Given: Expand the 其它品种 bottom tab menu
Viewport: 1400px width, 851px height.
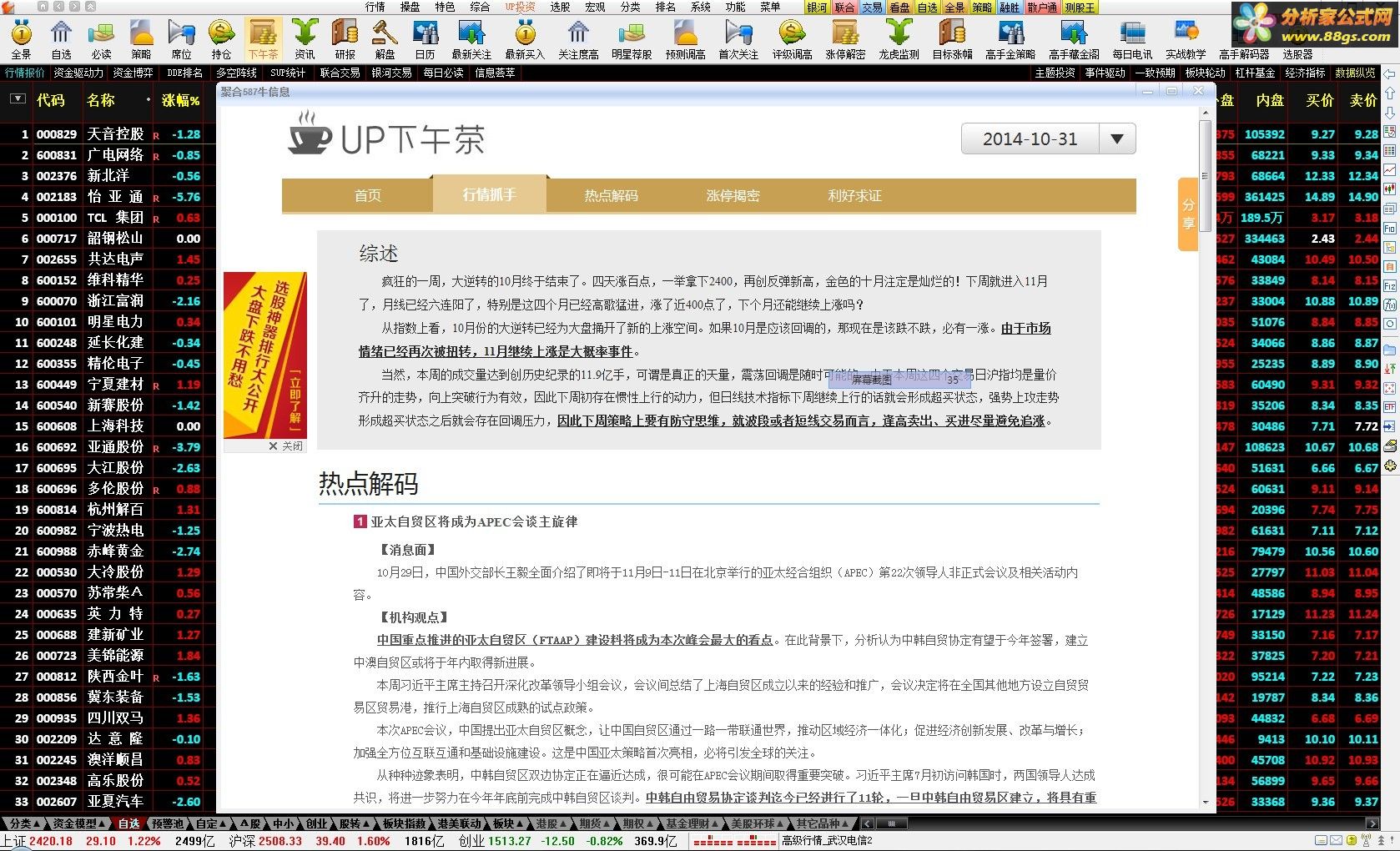Looking at the screenshot, I should point(822,823).
